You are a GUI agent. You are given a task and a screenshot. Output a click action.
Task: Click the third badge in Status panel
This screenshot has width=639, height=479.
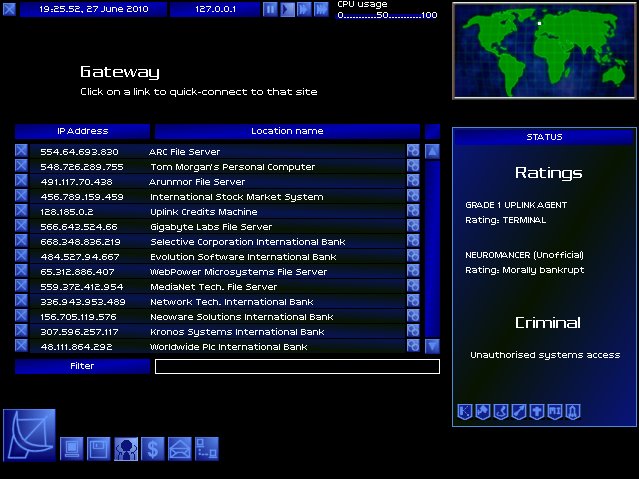coord(501,411)
